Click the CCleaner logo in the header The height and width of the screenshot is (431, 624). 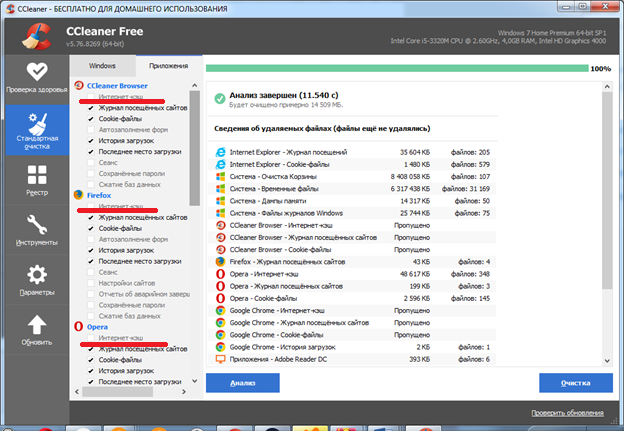pyautogui.click(x=37, y=37)
